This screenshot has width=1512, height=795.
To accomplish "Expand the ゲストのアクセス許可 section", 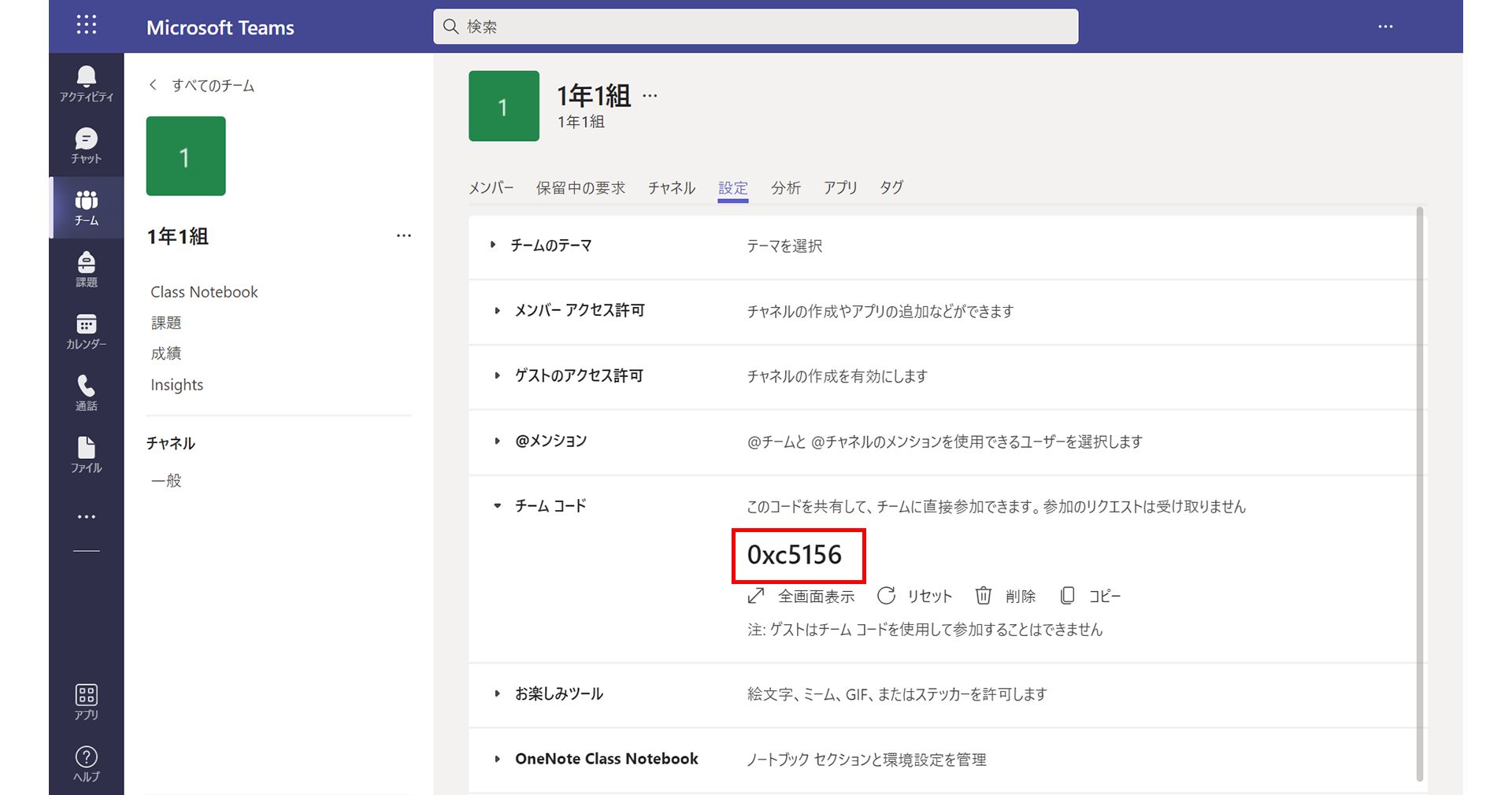I will pos(497,375).
